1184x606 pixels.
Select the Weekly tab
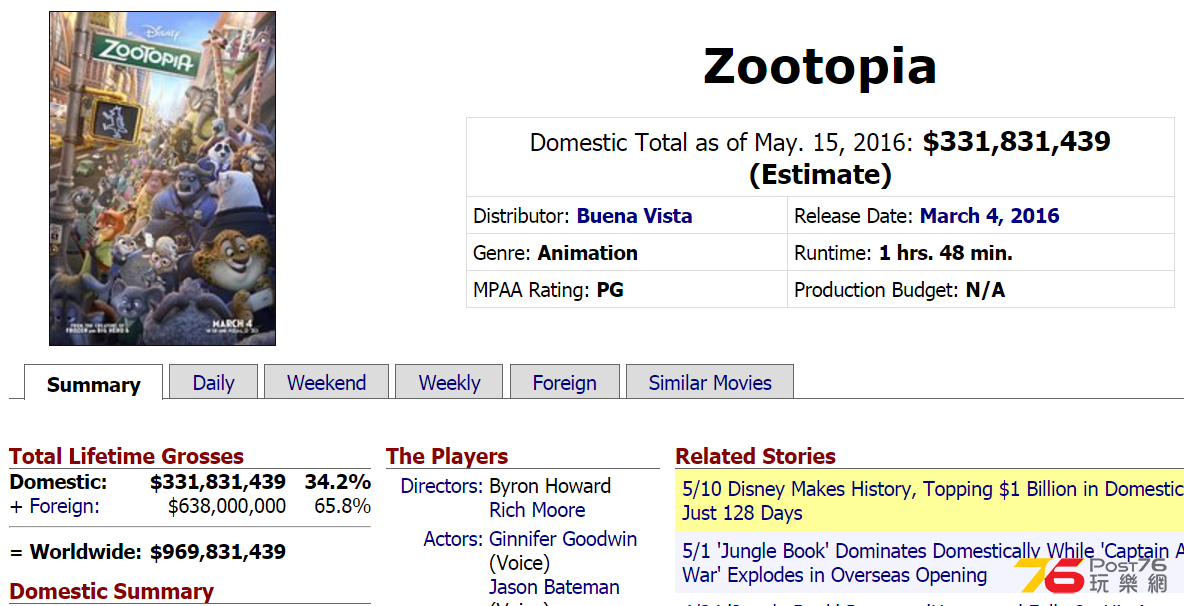[x=449, y=383]
